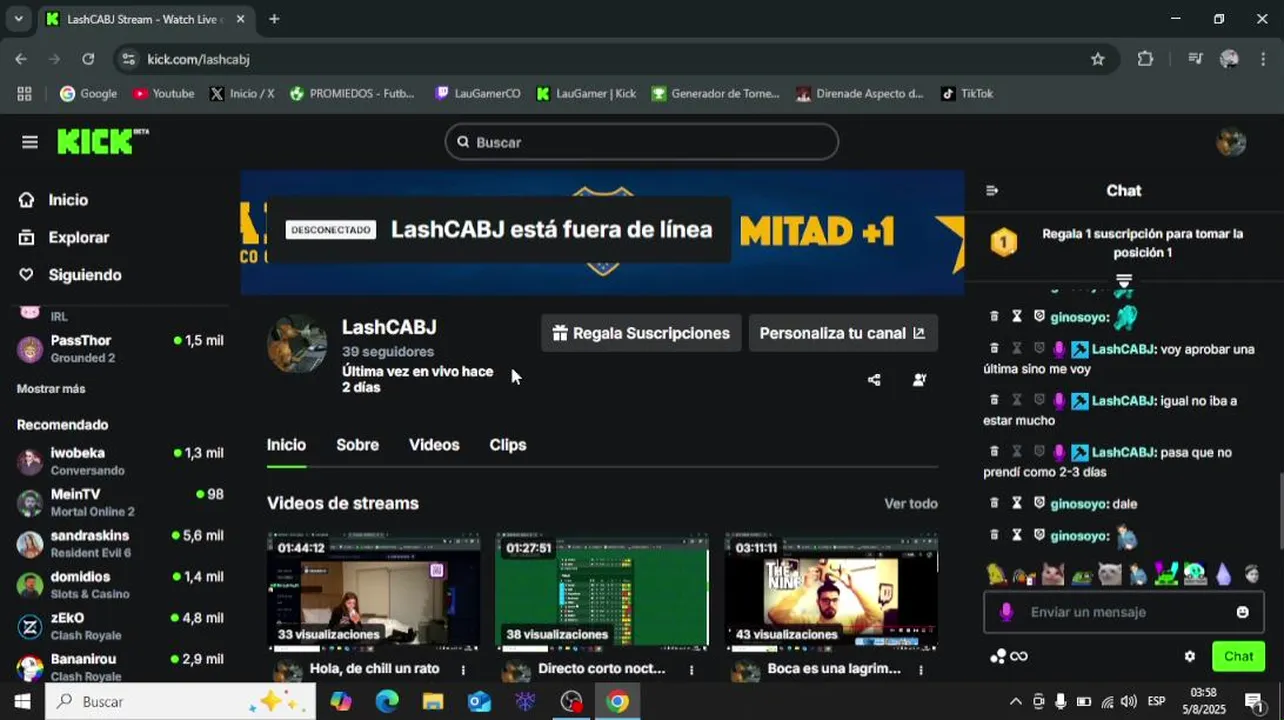This screenshot has width=1284, height=720.
Task: Bookmark page with star icon
Action: (x=1098, y=59)
